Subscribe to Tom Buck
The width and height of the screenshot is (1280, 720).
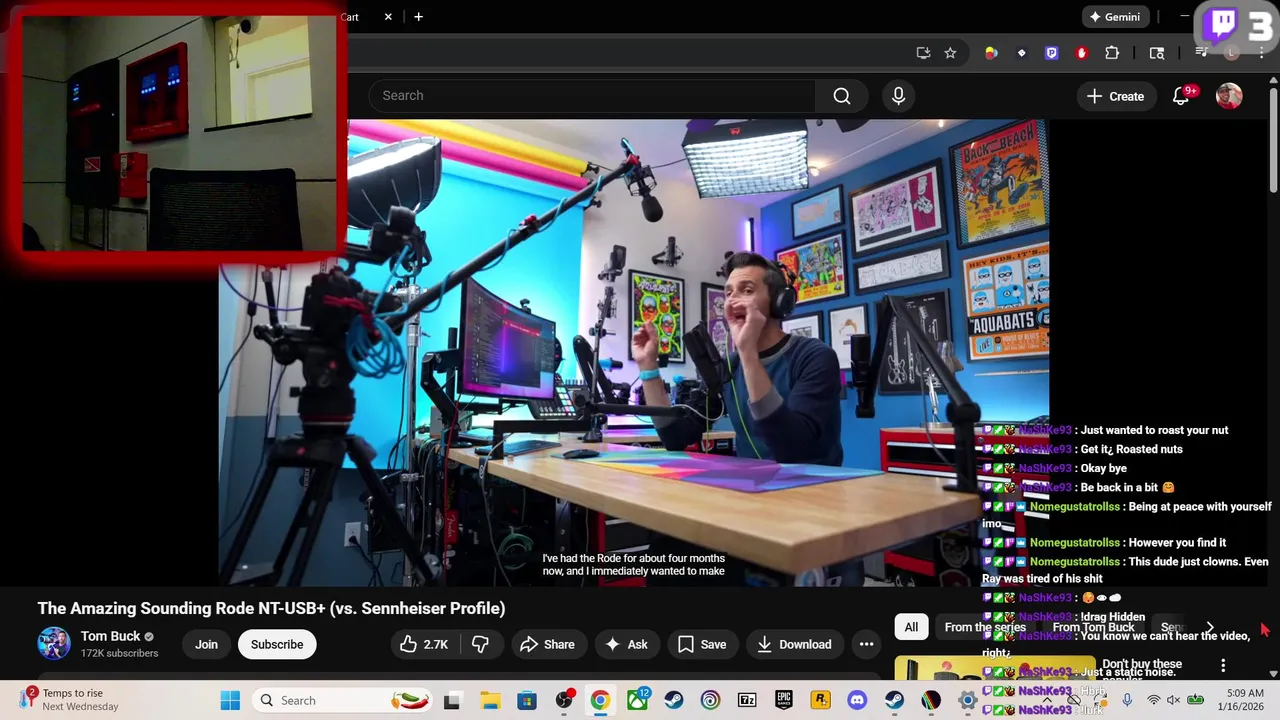click(x=277, y=644)
